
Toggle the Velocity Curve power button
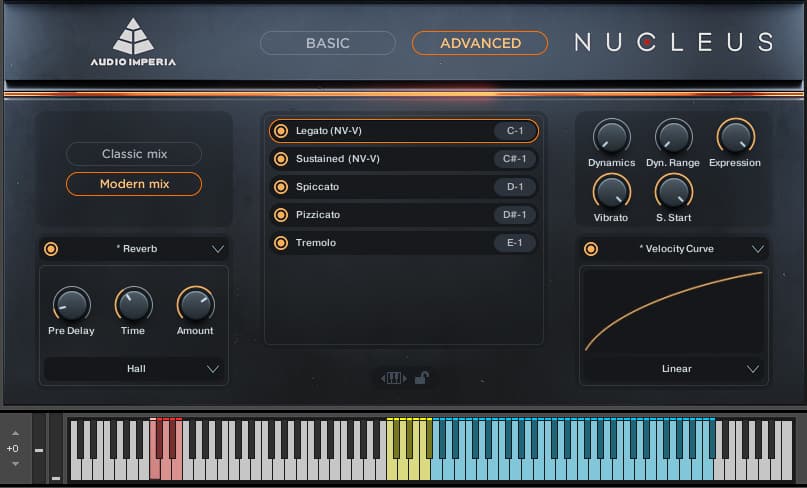pyautogui.click(x=590, y=249)
